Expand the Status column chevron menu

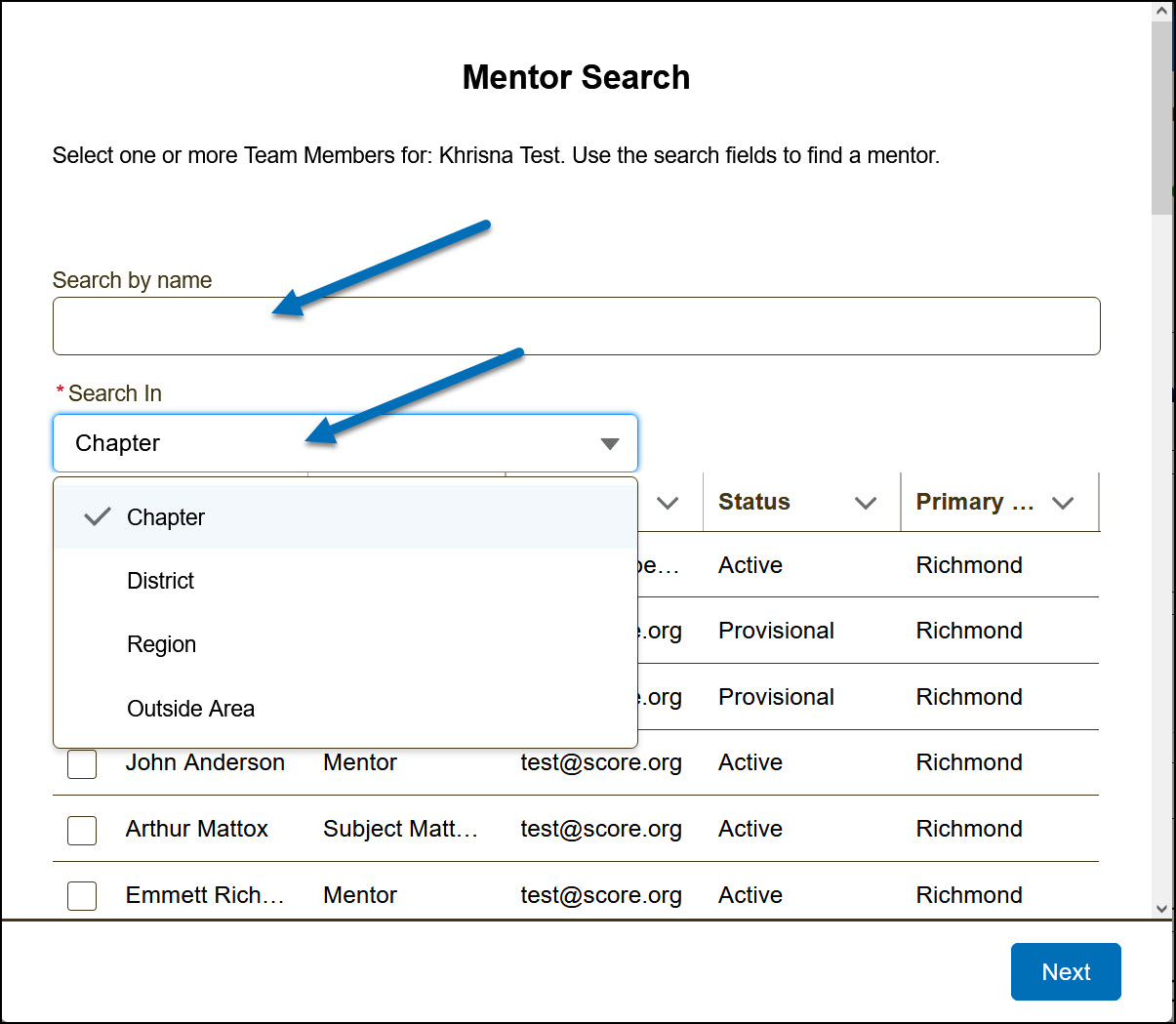click(x=866, y=503)
